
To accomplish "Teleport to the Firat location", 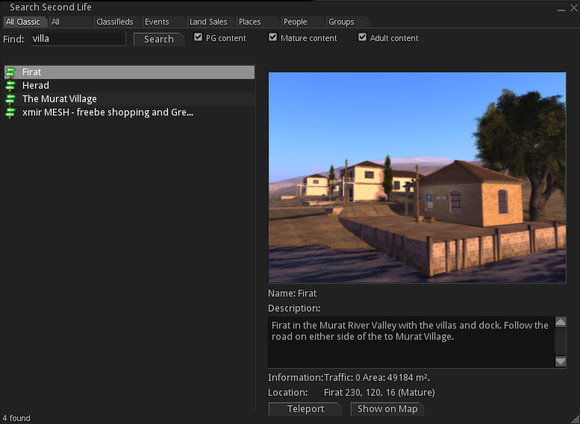I will click(305, 409).
